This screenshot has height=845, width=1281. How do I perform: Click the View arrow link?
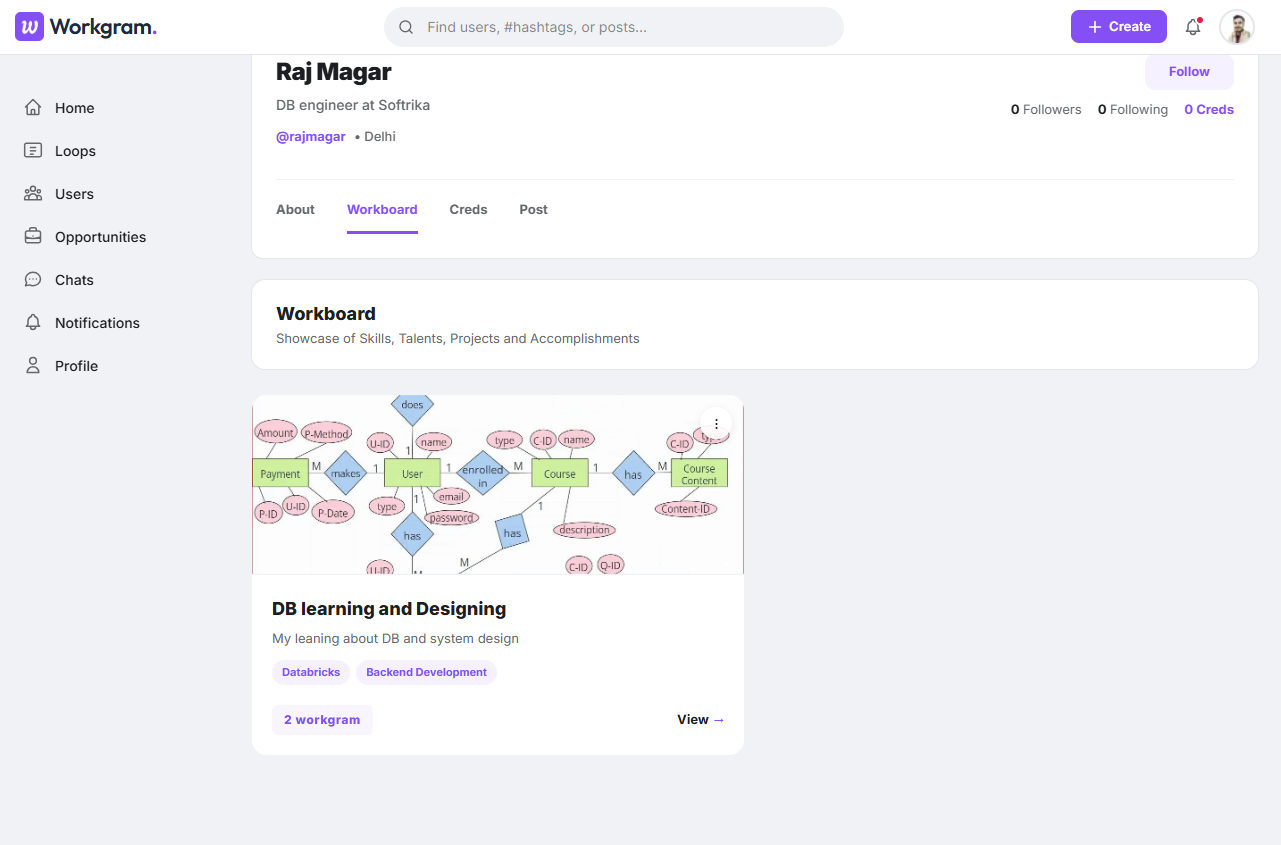(701, 720)
